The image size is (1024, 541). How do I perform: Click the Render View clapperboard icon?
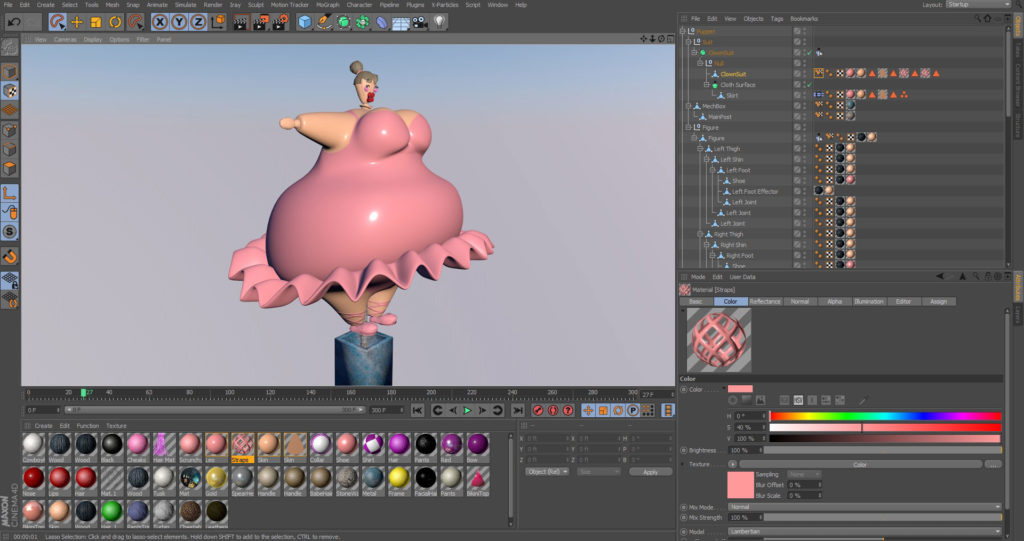pos(241,22)
